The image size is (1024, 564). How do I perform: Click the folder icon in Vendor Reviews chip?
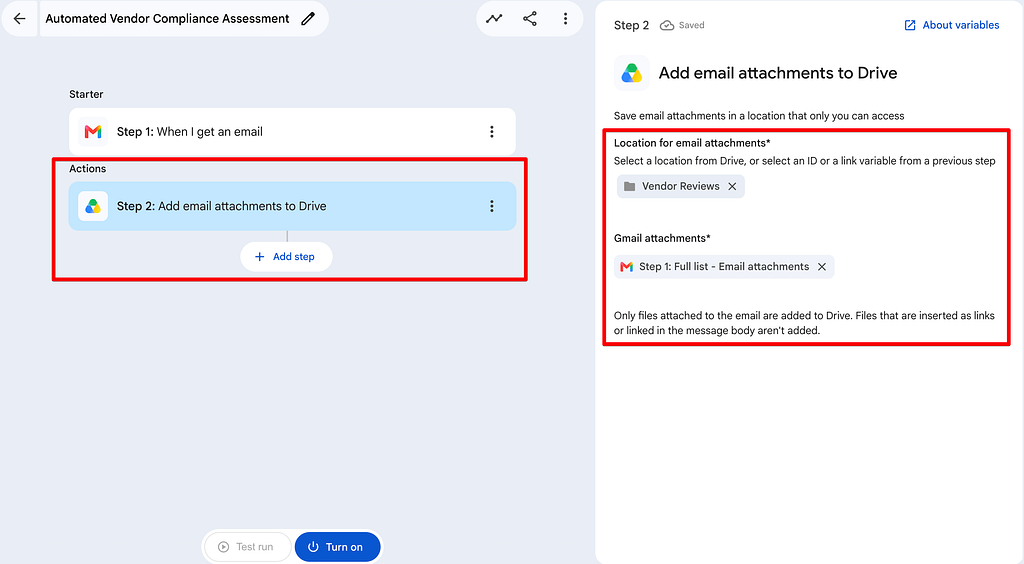[630, 186]
